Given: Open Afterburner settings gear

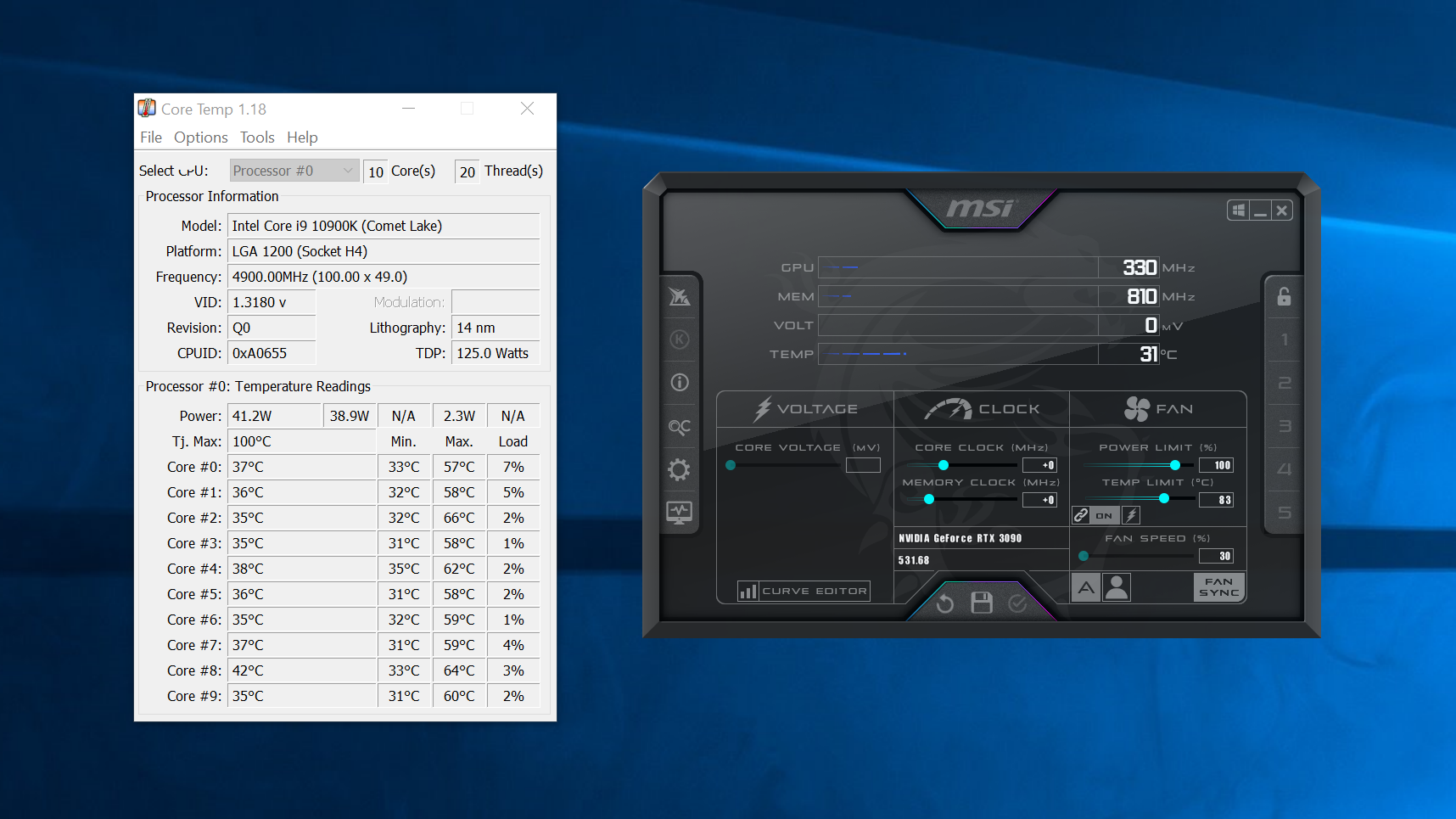Looking at the screenshot, I should pyautogui.click(x=679, y=469).
